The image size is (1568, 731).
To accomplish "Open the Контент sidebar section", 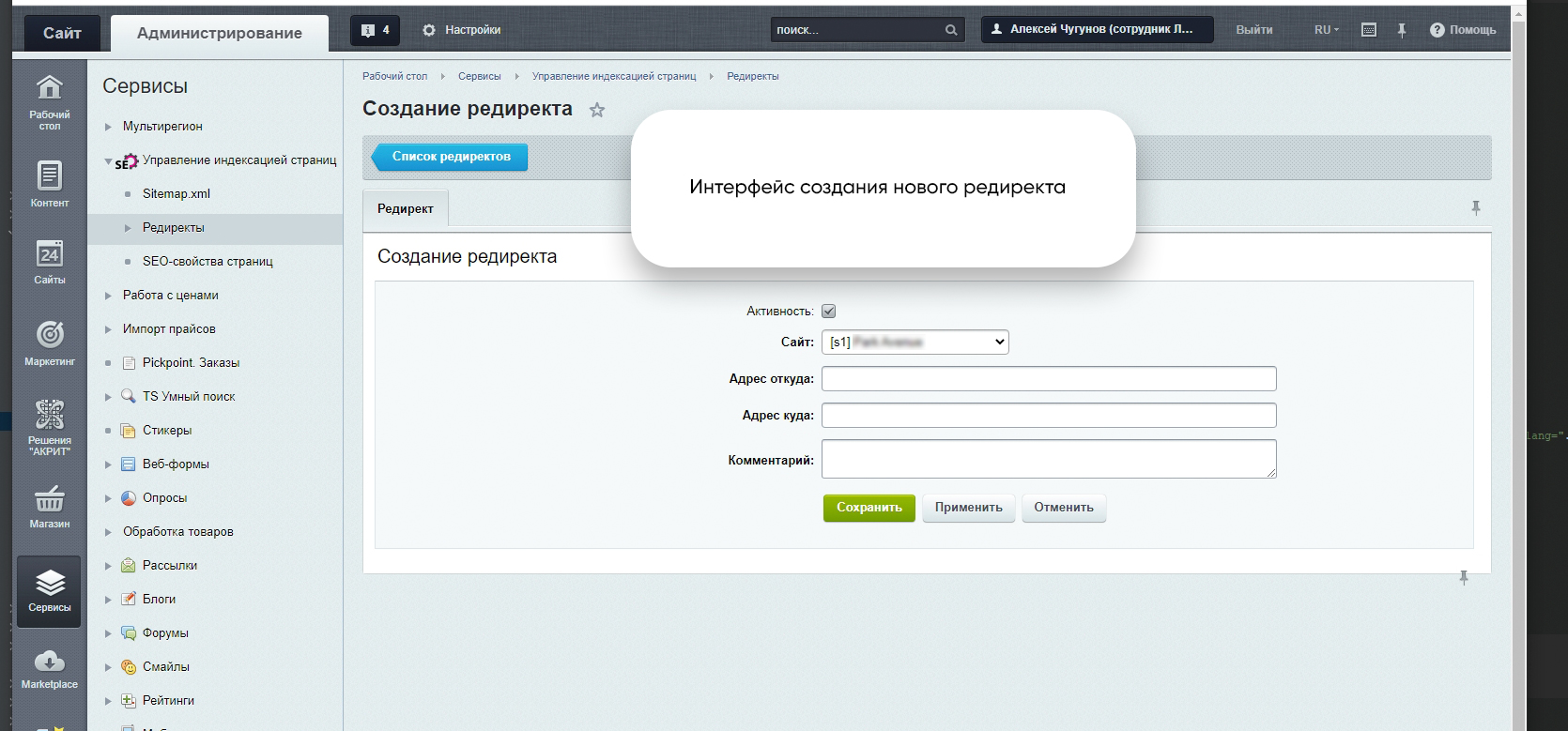I will coord(49,183).
